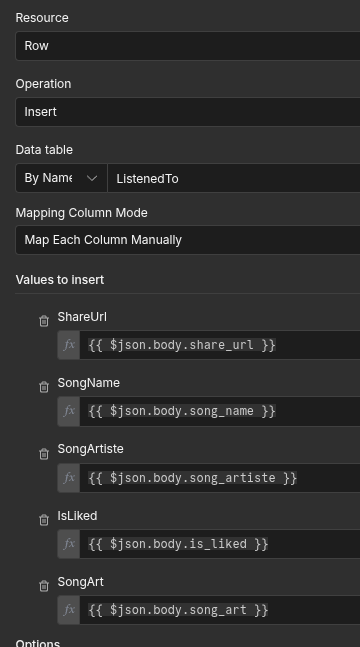Remove the SongArtiste column mapping
The image size is (360, 647).
pyautogui.click(x=44, y=454)
